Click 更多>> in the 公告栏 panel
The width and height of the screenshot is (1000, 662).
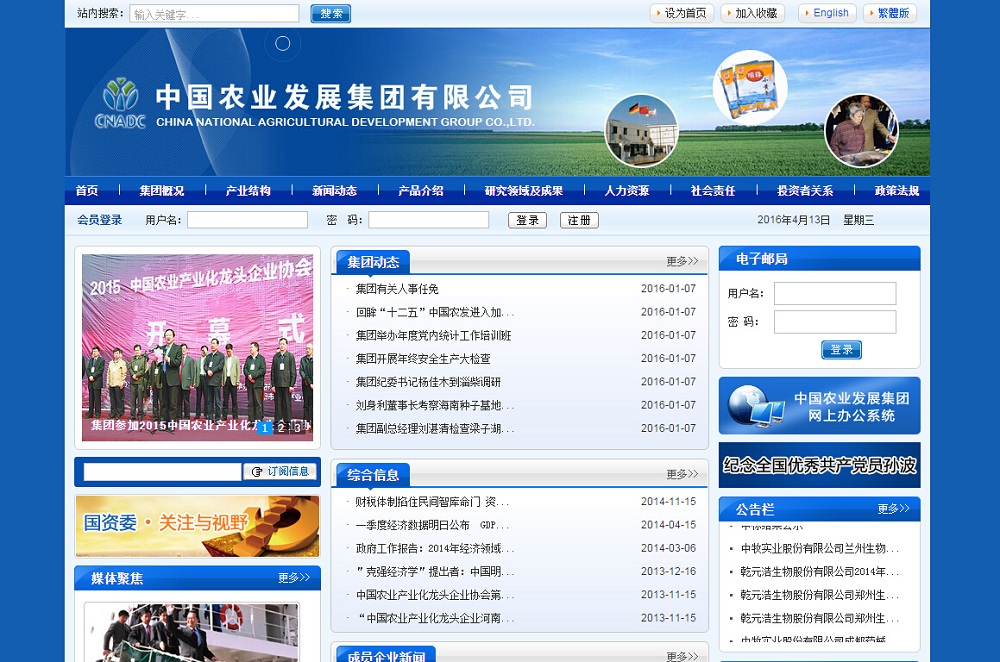pyautogui.click(x=893, y=508)
